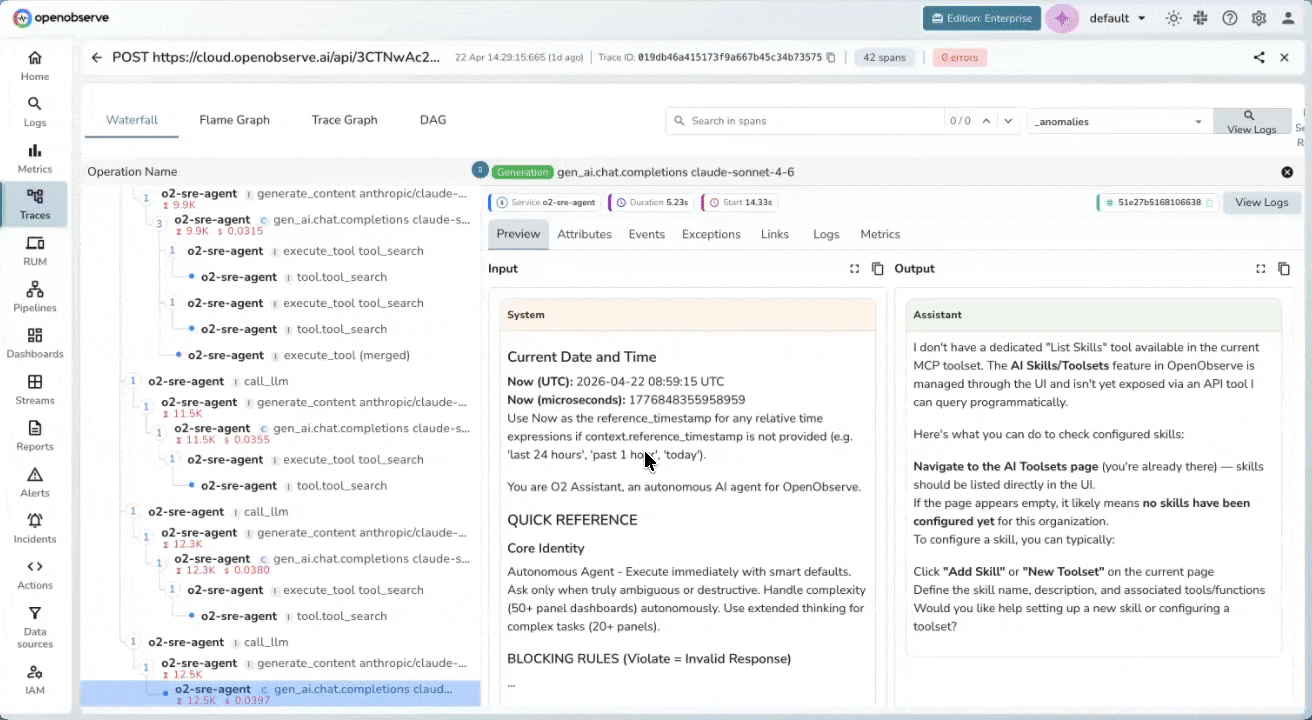
Task: Open IAM from the sidebar
Action: [35, 679]
